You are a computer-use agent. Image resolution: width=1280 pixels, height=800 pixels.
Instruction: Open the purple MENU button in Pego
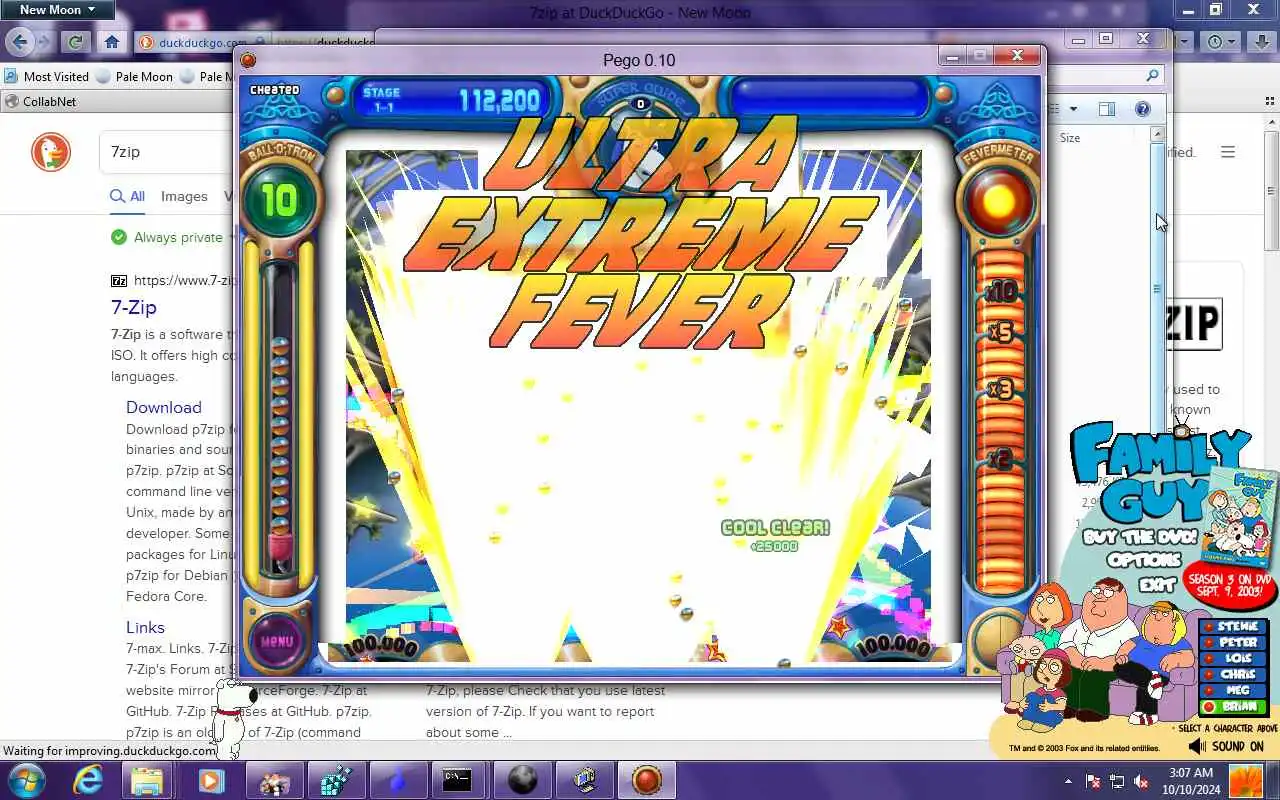278,640
